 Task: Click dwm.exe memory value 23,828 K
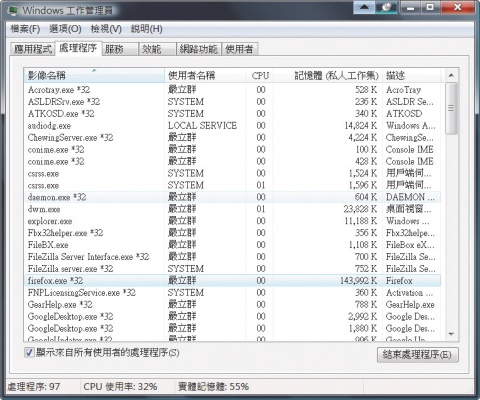pyautogui.click(x=360, y=209)
